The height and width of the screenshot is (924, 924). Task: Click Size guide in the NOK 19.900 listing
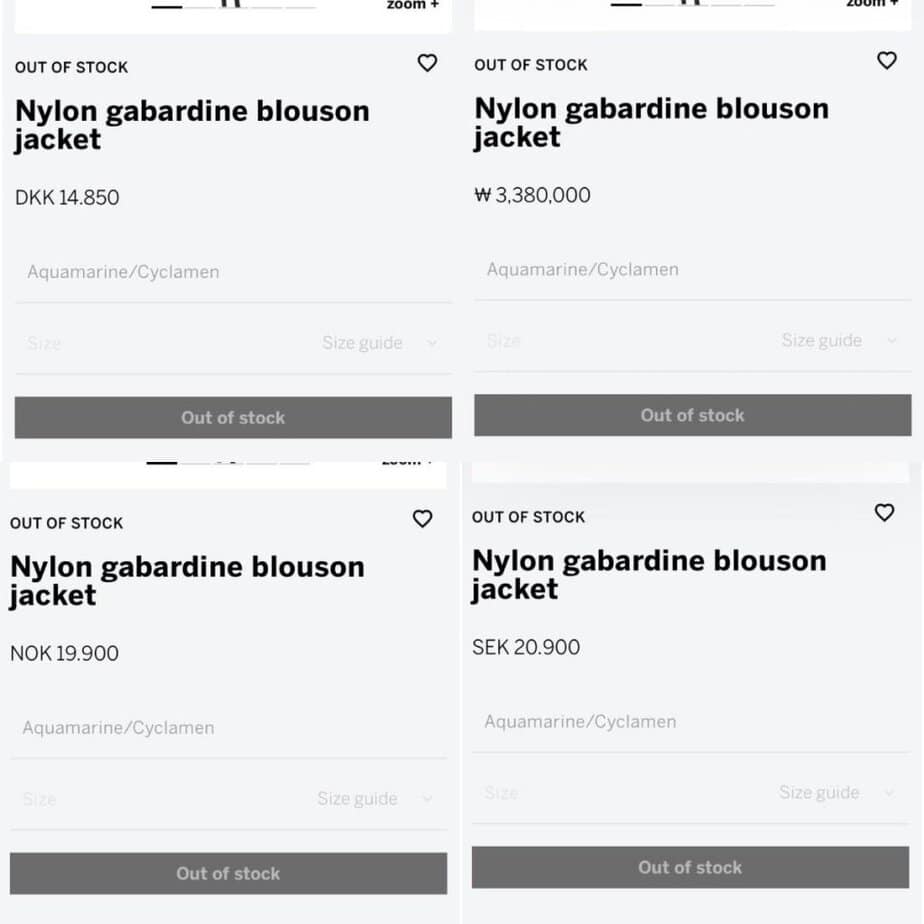[357, 799]
